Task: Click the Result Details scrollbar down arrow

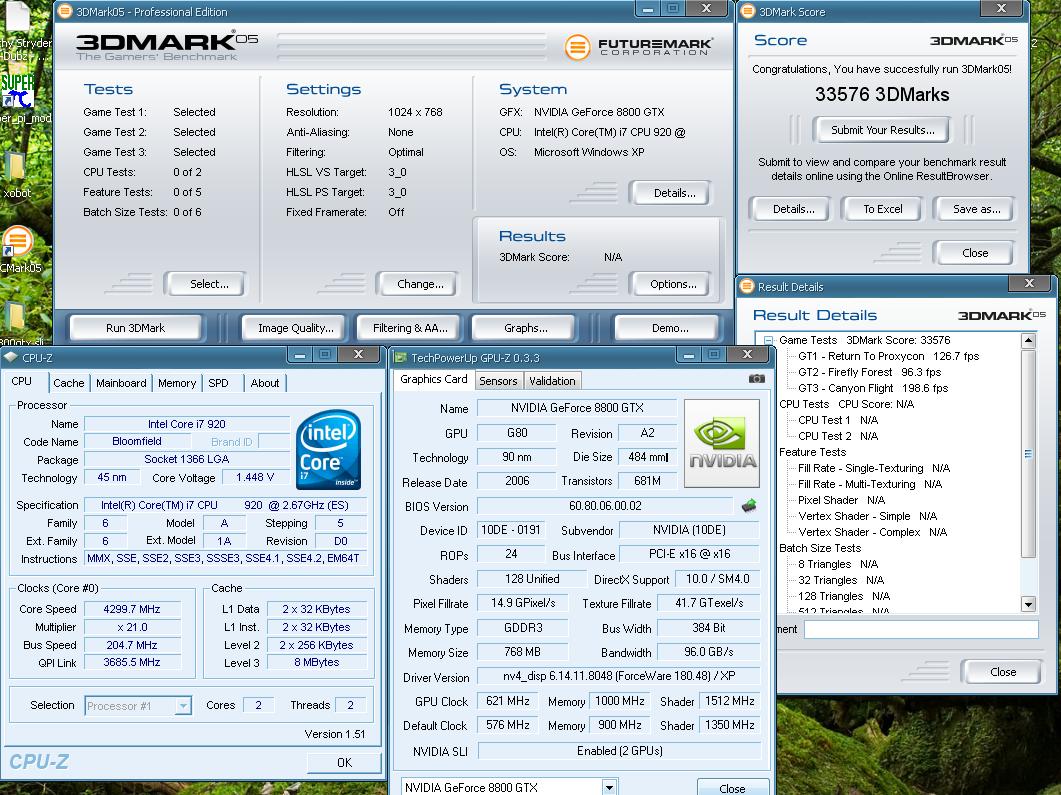Action: [1029, 604]
